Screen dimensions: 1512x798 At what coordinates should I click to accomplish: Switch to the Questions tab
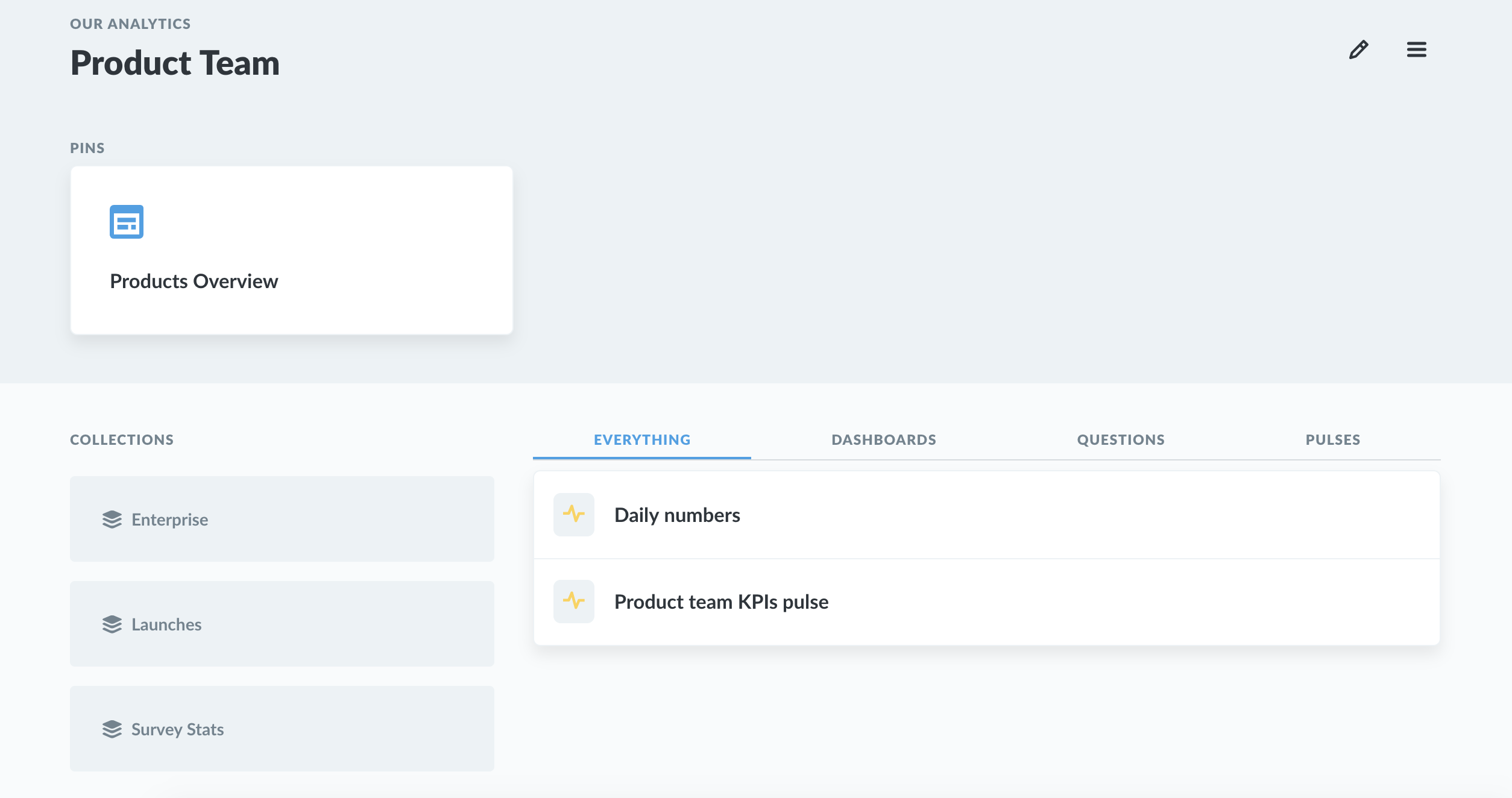tap(1120, 440)
